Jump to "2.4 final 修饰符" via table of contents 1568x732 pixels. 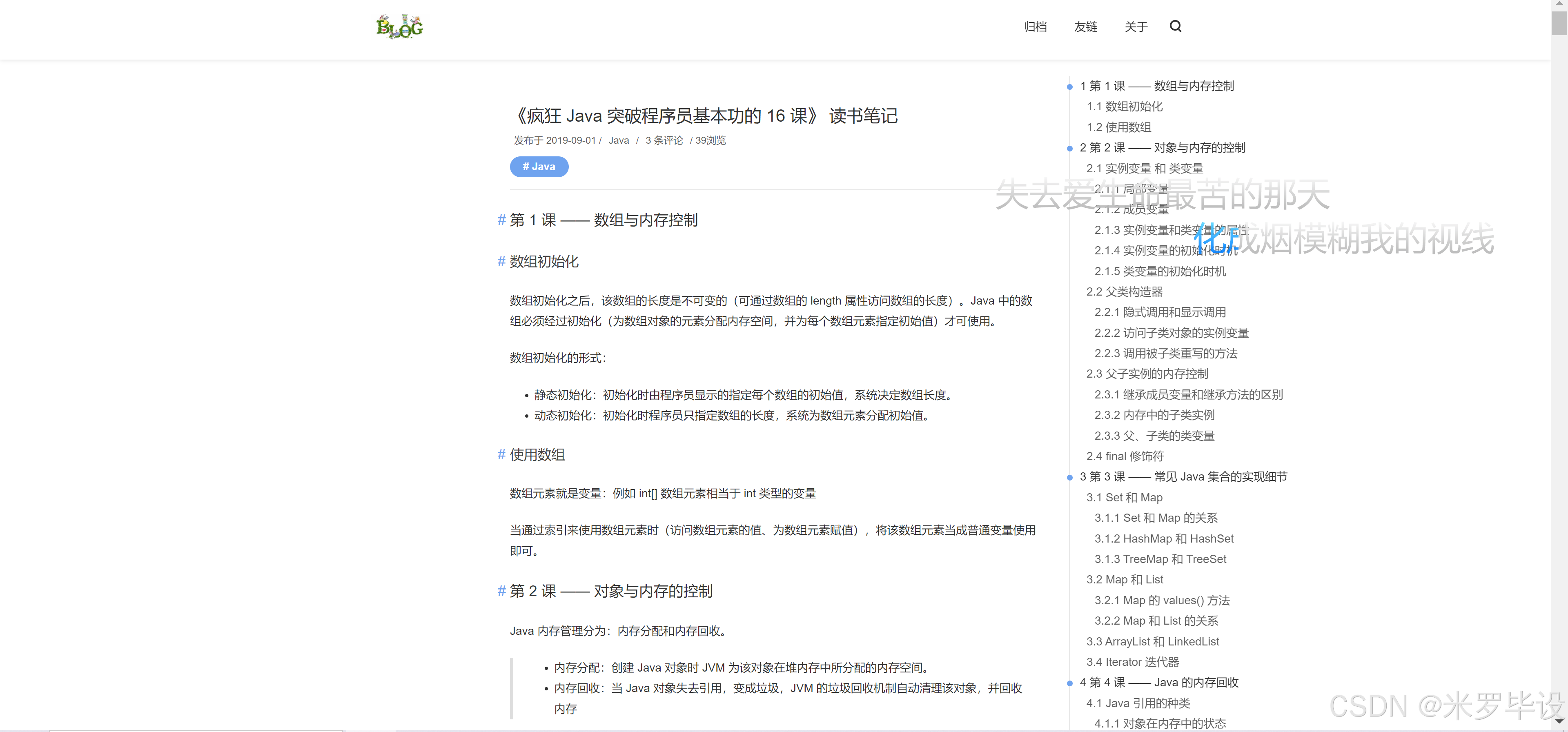pos(1124,456)
